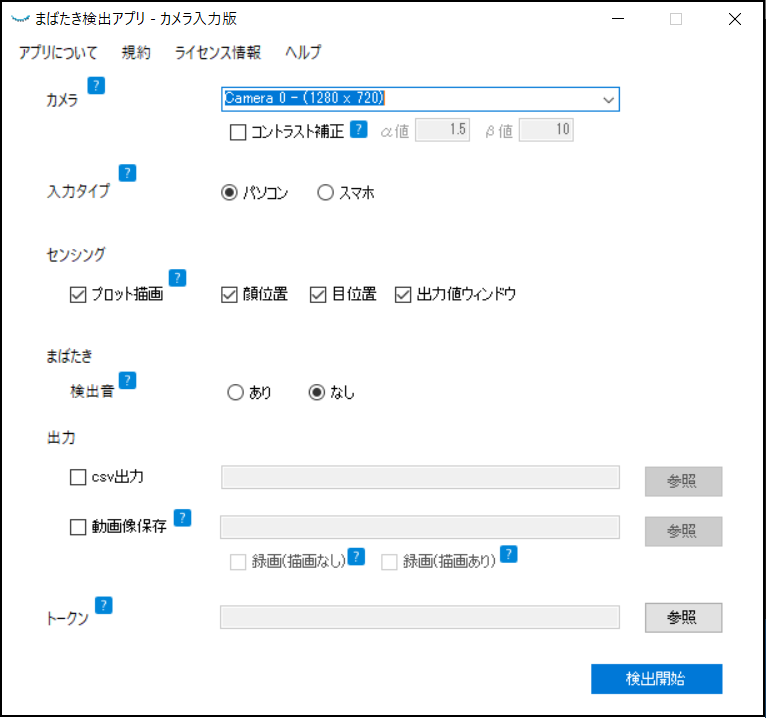Enable the コントラスト補正 checkbox
This screenshot has height=718, width=766.
pyautogui.click(x=238, y=132)
